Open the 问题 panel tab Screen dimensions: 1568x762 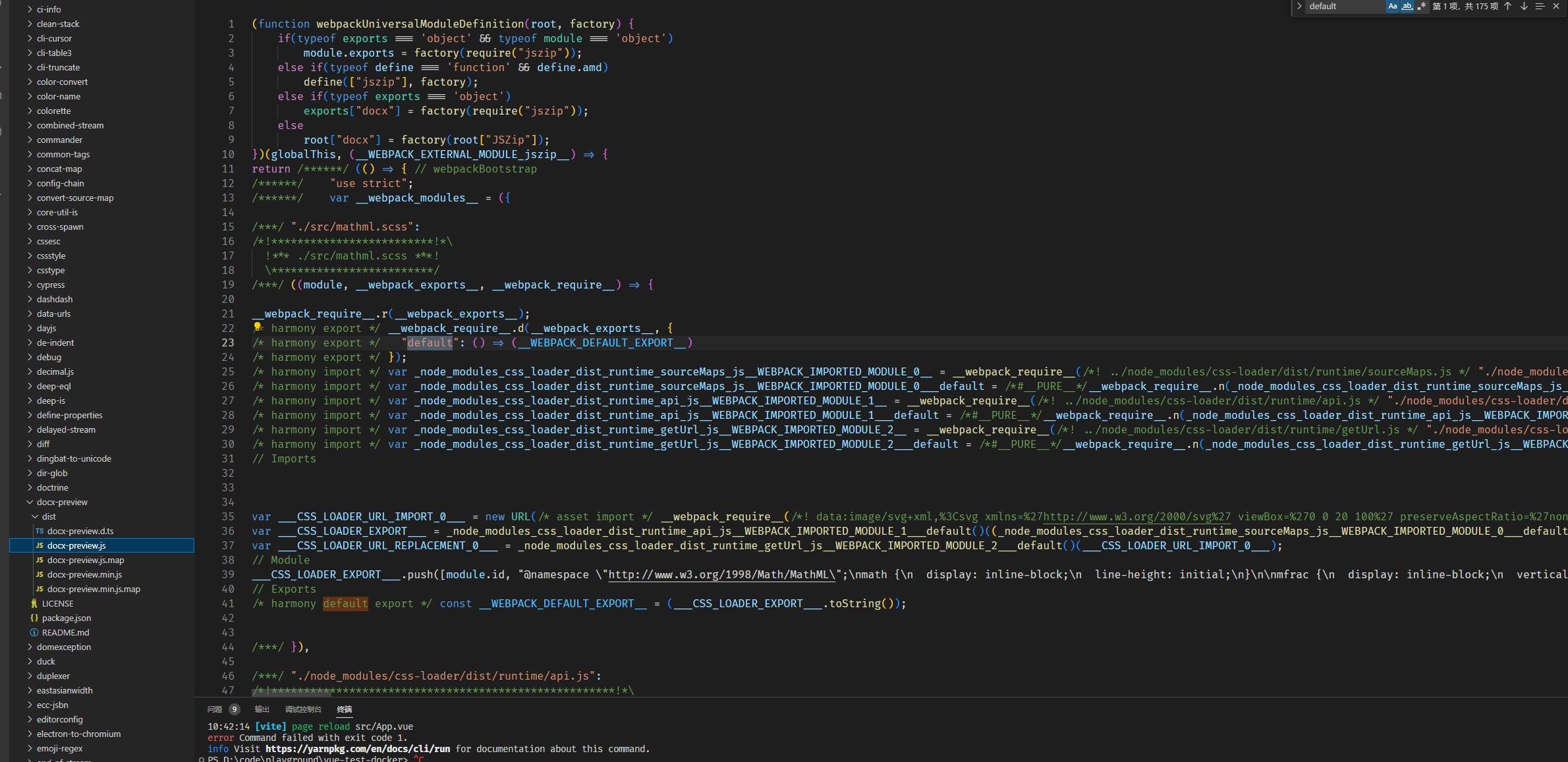point(214,709)
